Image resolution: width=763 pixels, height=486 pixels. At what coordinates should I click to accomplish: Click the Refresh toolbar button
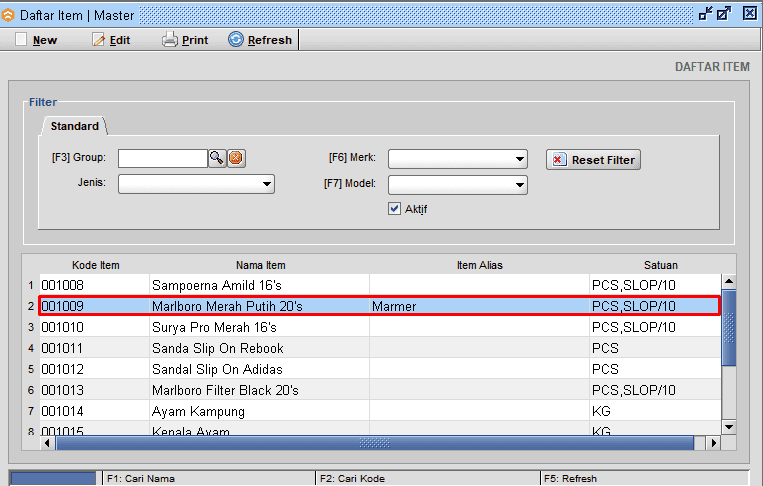point(260,40)
